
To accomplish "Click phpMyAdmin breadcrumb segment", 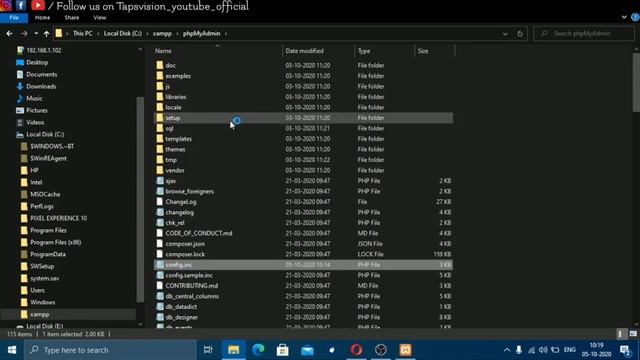I will [x=201, y=33].
